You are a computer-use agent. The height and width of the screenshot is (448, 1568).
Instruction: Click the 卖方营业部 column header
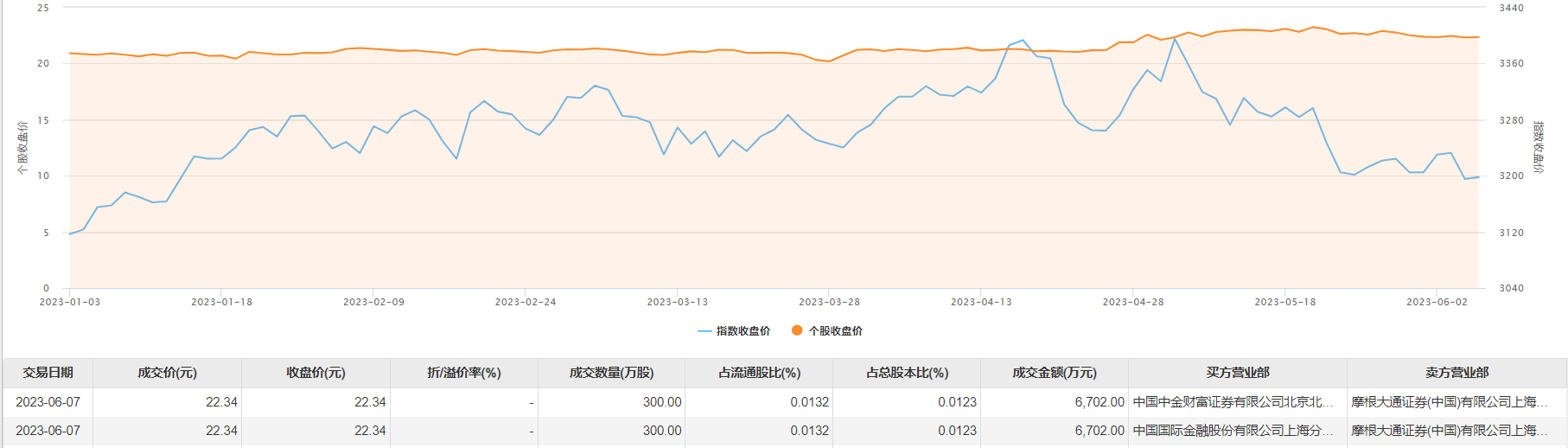coord(1456,373)
